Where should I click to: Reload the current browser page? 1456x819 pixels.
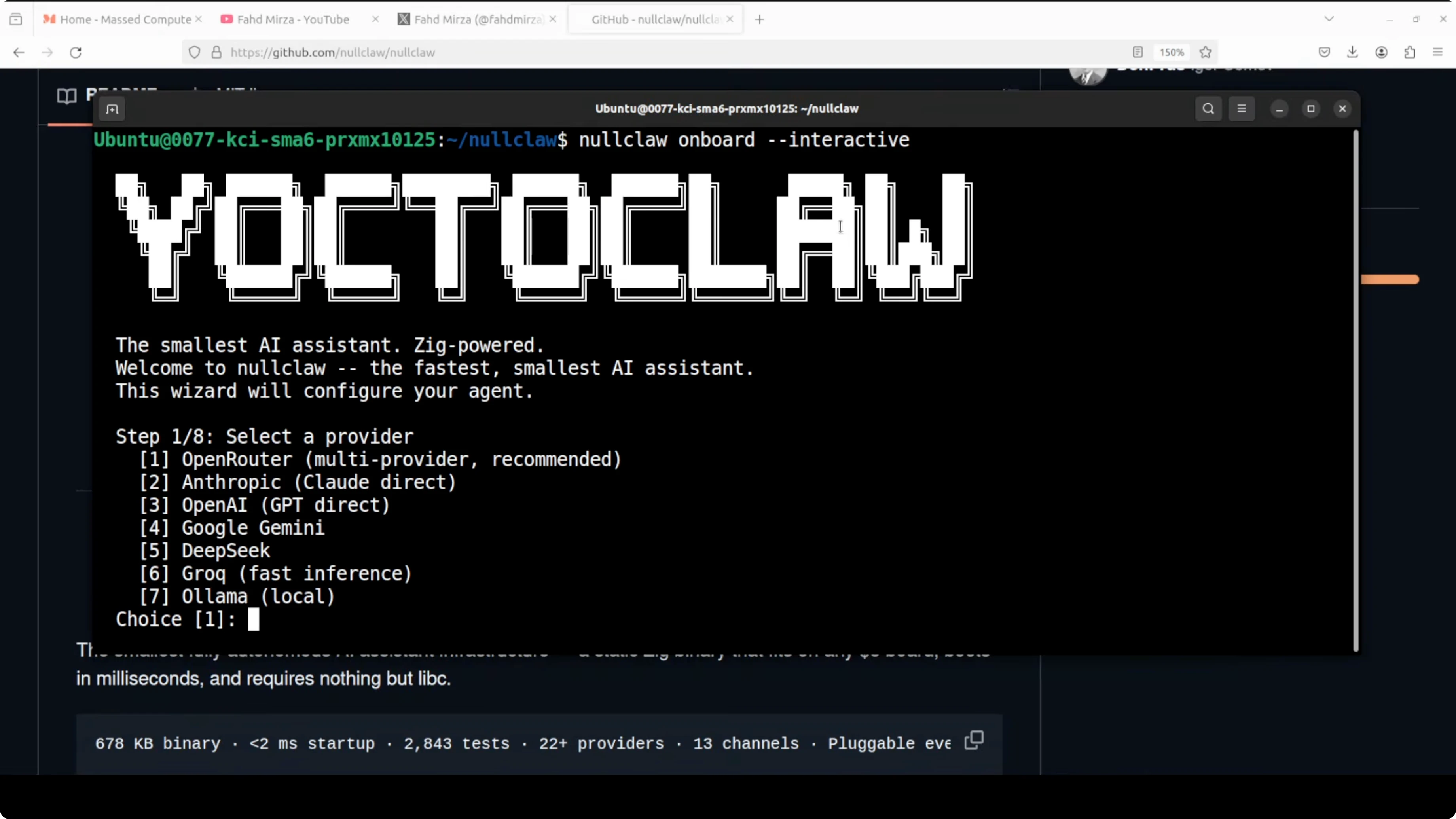tap(76, 53)
